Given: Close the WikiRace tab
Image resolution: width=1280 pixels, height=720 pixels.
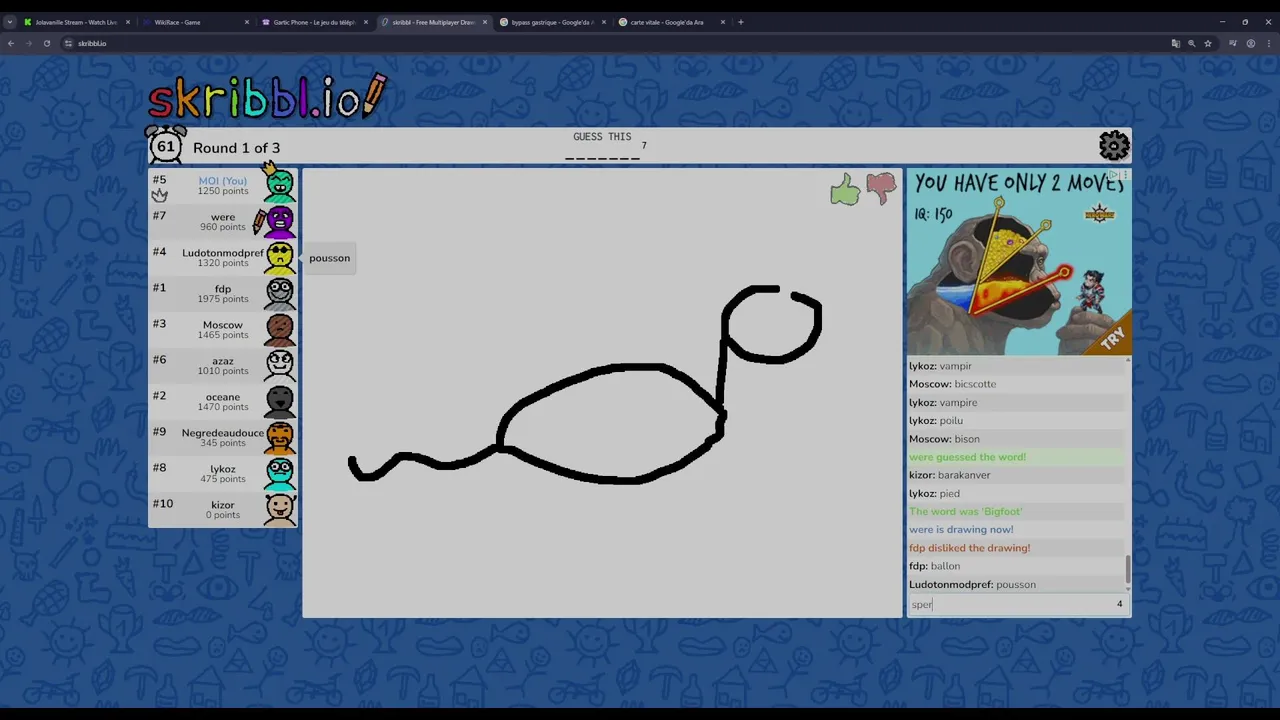Looking at the screenshot, I should click(x=247, y=22).
